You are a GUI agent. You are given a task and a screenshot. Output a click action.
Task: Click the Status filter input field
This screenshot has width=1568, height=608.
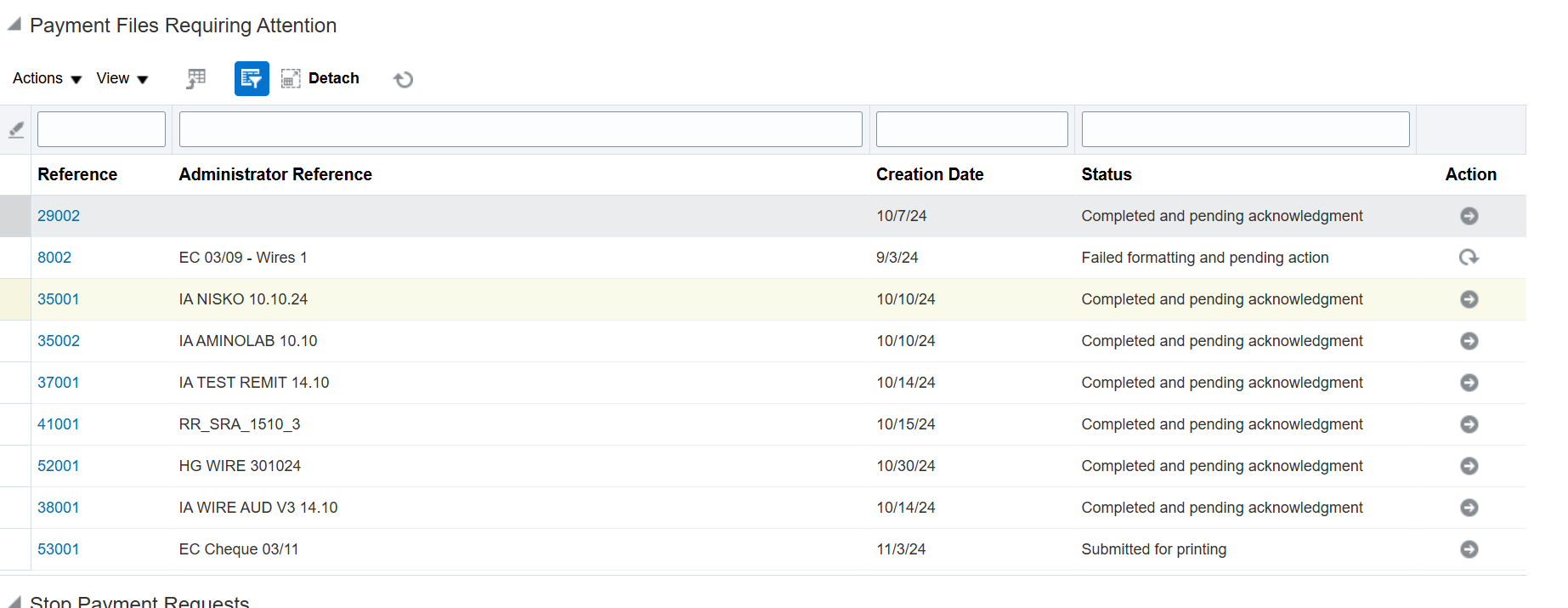pos(1245,129)
